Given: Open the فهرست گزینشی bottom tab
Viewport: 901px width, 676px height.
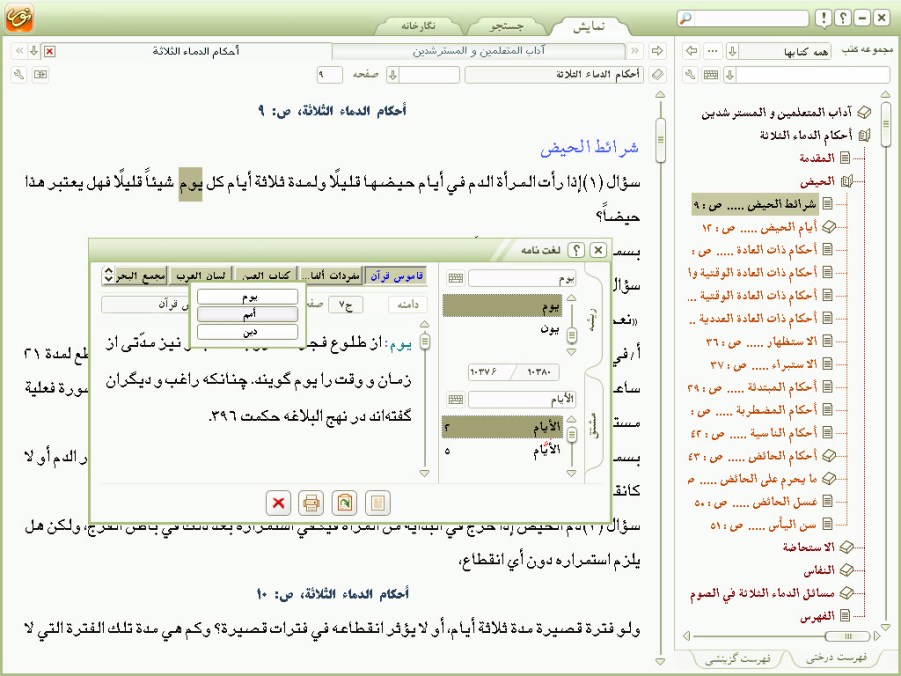Looking at the screenshot, I should [x=737, y=658].
